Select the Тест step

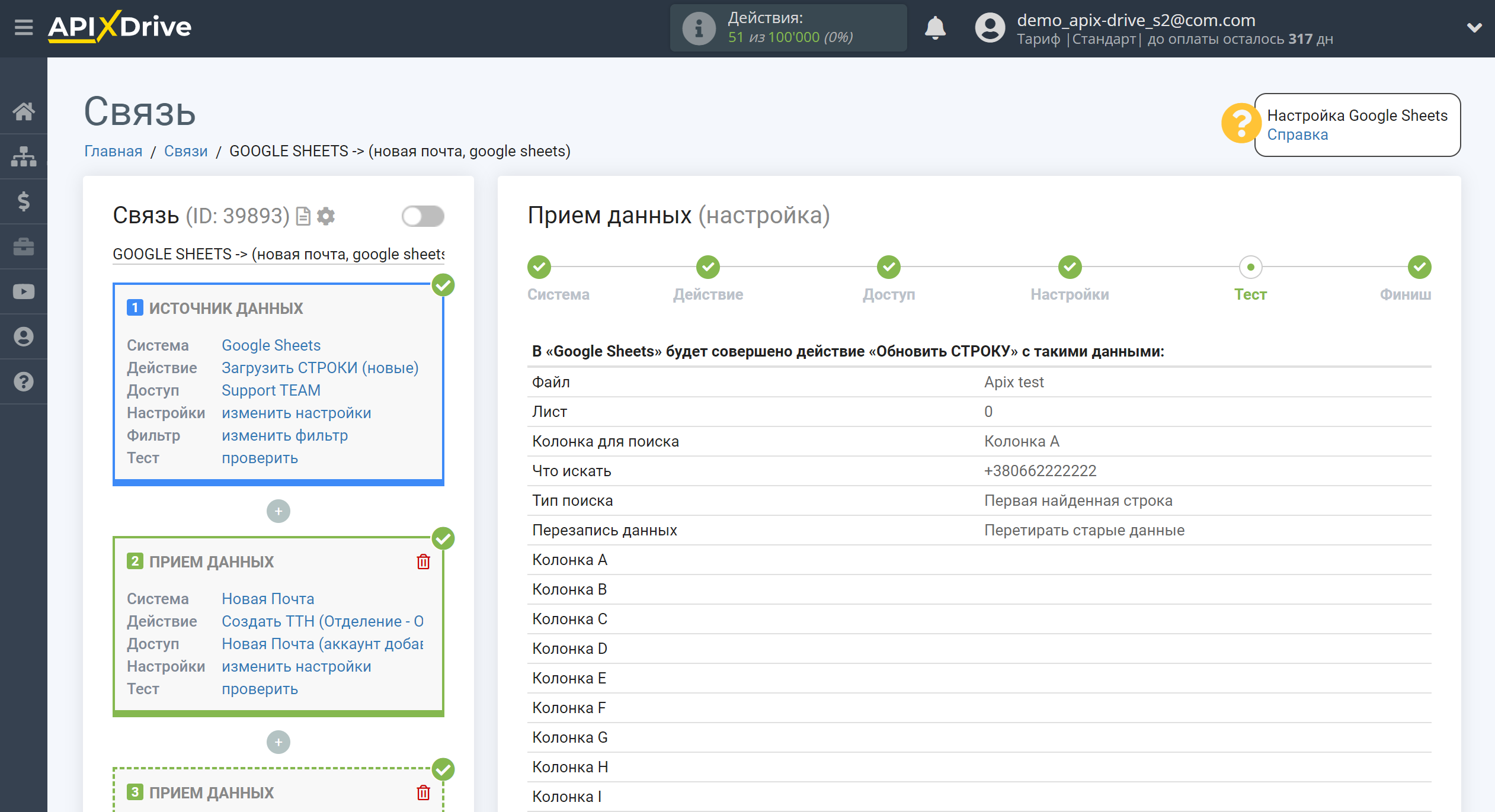[1251, 267]
